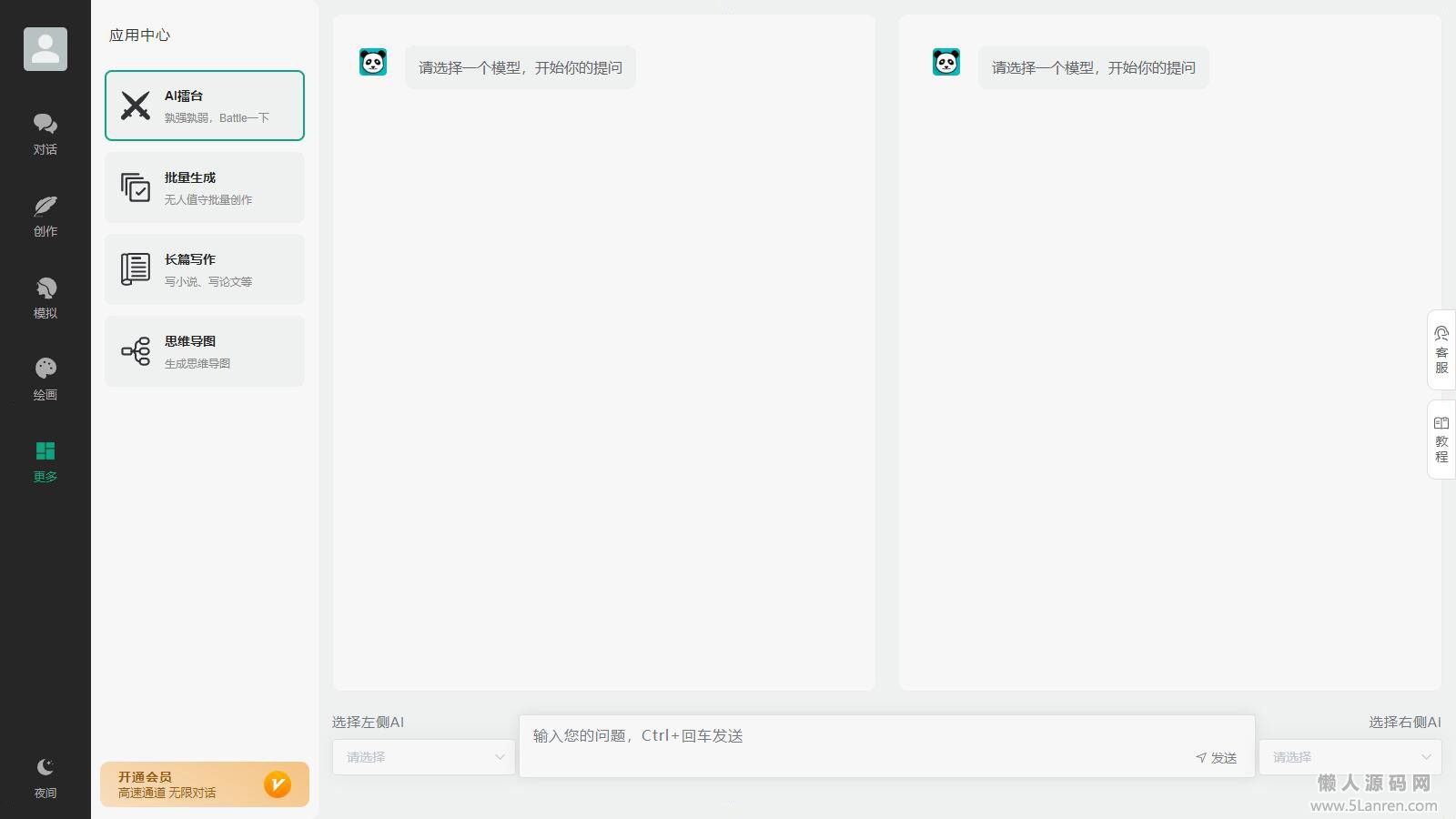Open the 长篇写作 app

[x=205, y=269]
